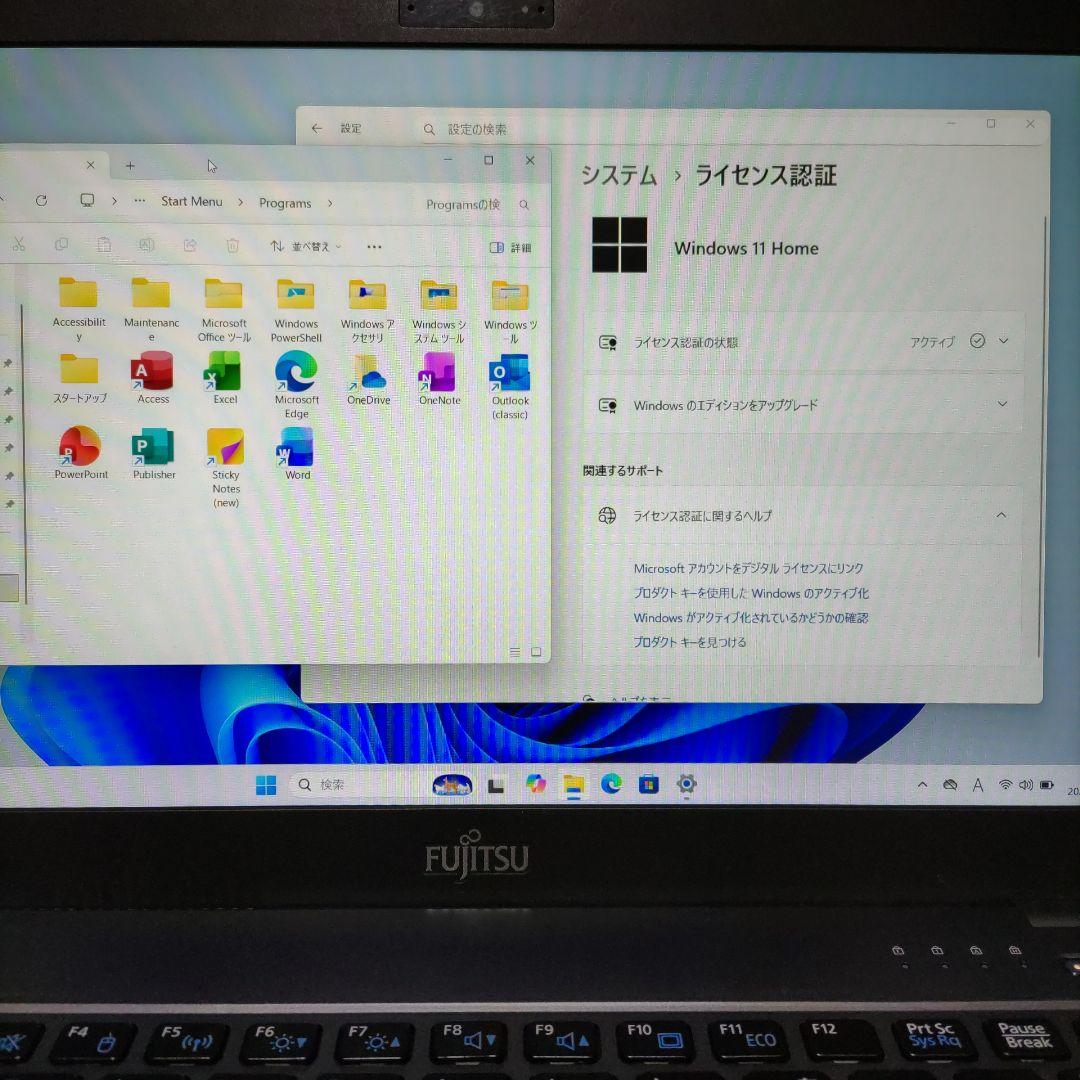The width and height of the screenshot is (1080, 1080).
Task: Click the Cut icon in Explorer toolbar
Action: tap(18, 245)
